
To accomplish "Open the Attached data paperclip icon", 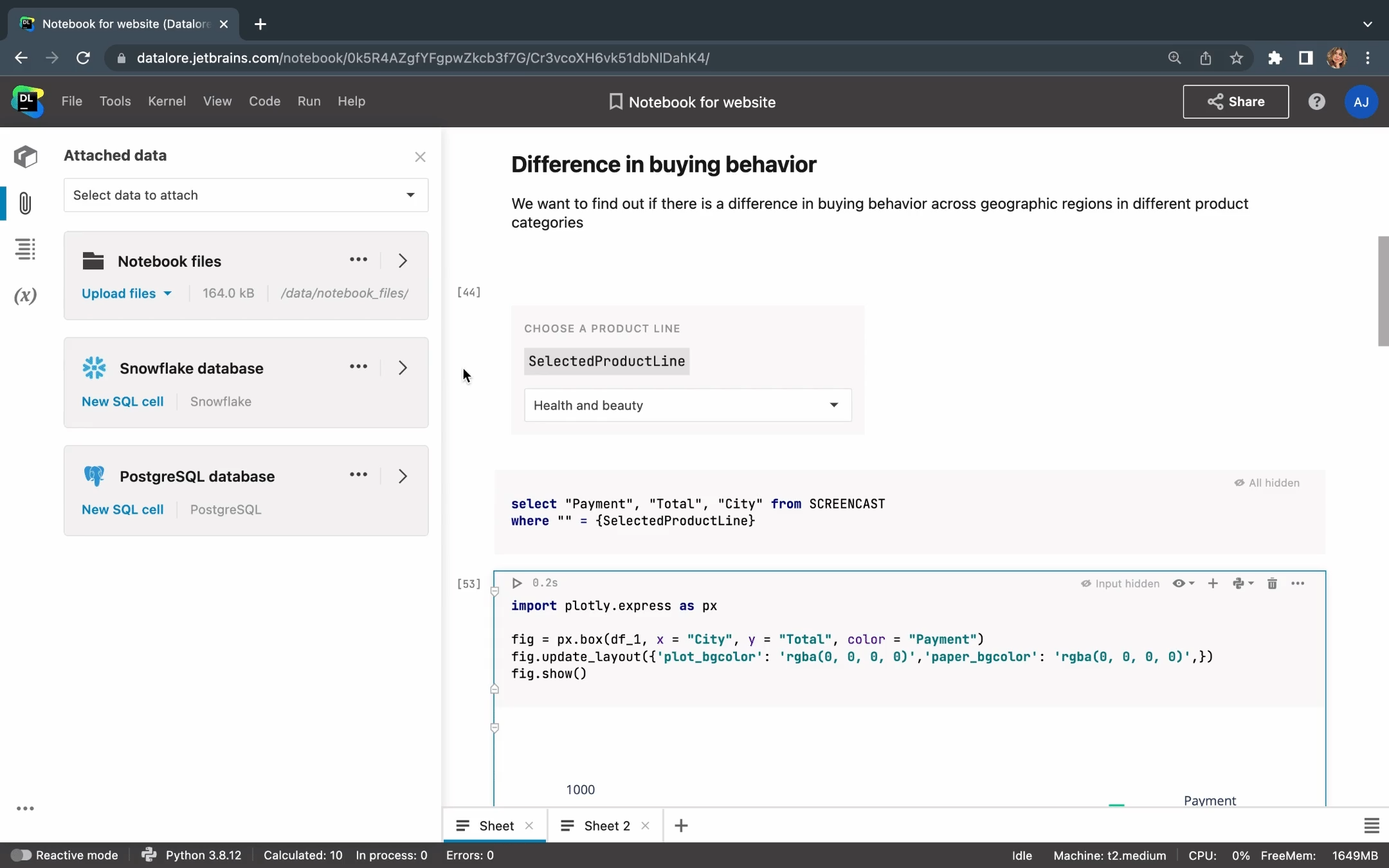I will tap(25, 203).
